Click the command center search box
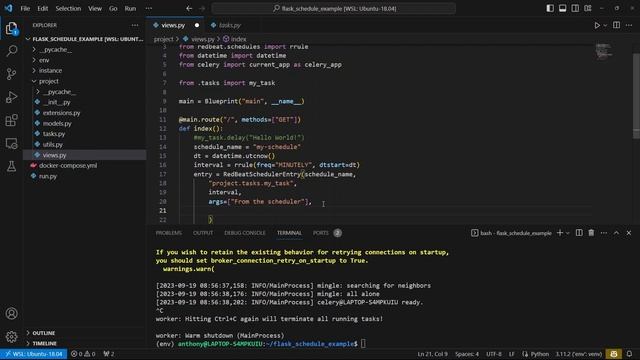Viewport: 640px width, 360px height. [333, 8]
